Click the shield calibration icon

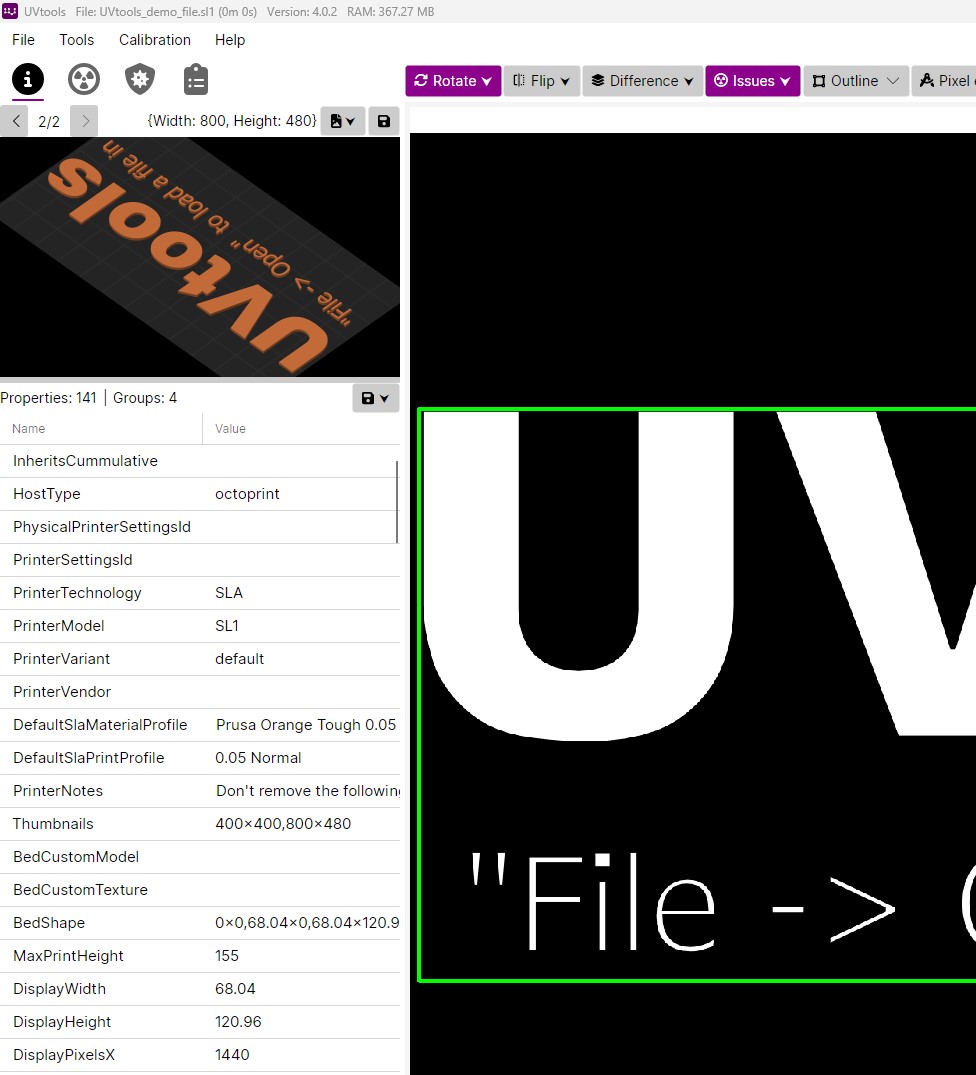pos(139,79)
